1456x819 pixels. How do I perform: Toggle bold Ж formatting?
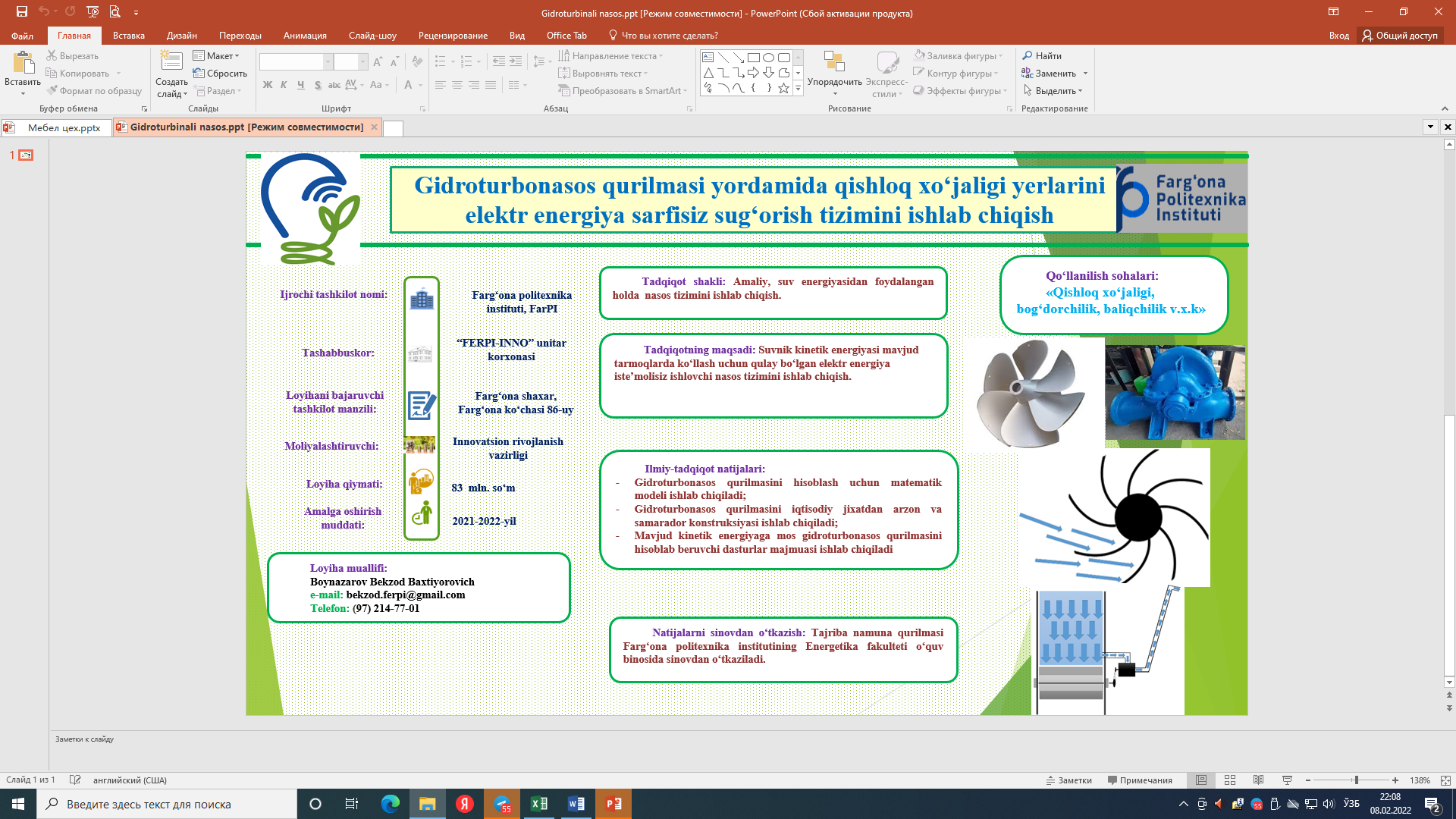[x=267, y=85]
